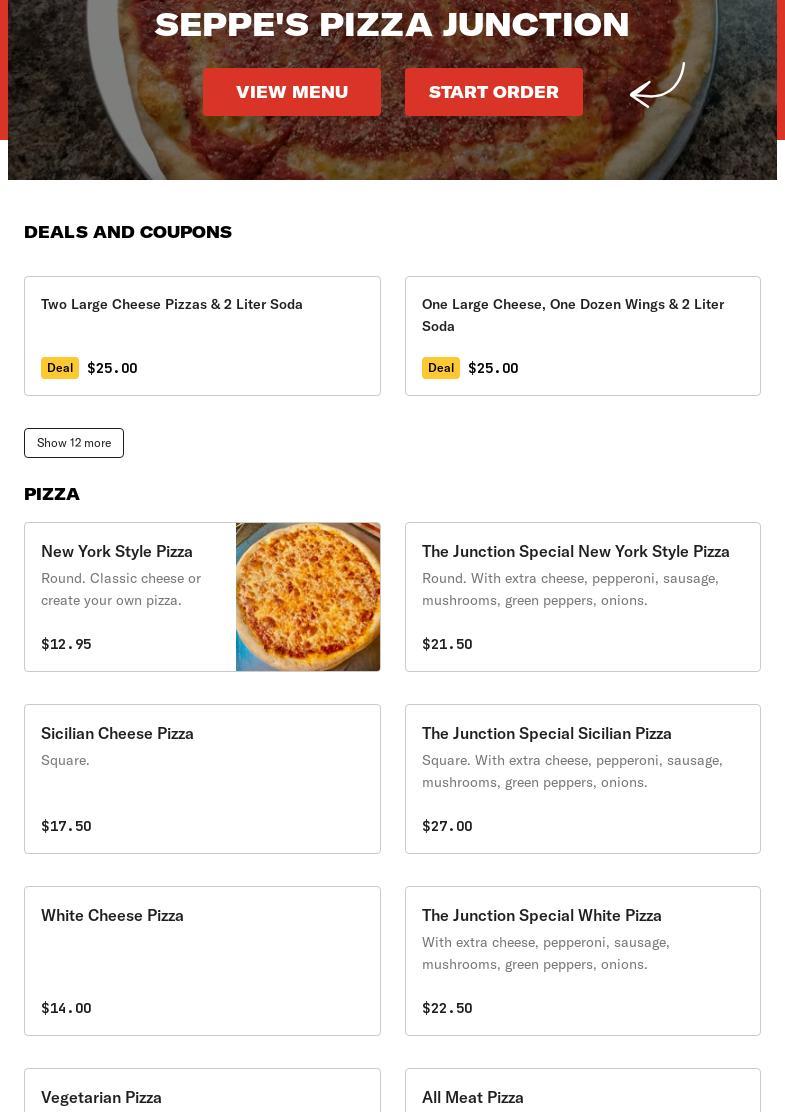The width and height of the screenshot is (785, 1112).
Task: Open Sicilian Cheese Pizza item
Action: [117, 733]
